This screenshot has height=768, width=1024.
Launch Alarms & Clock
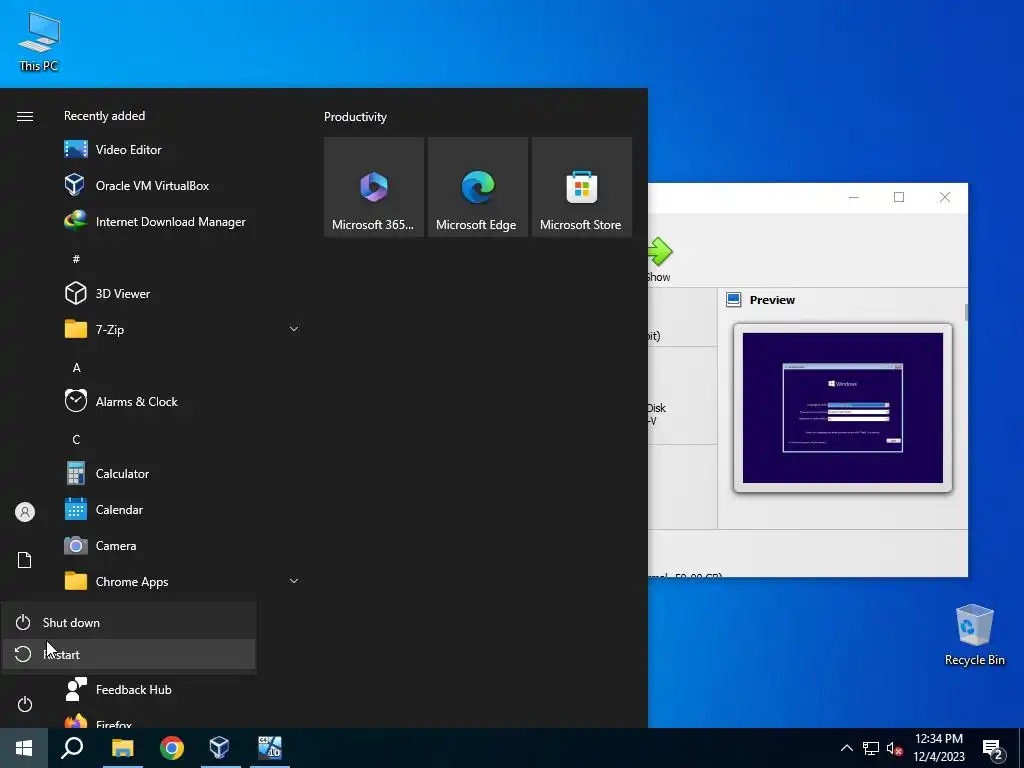click(181, 401)
